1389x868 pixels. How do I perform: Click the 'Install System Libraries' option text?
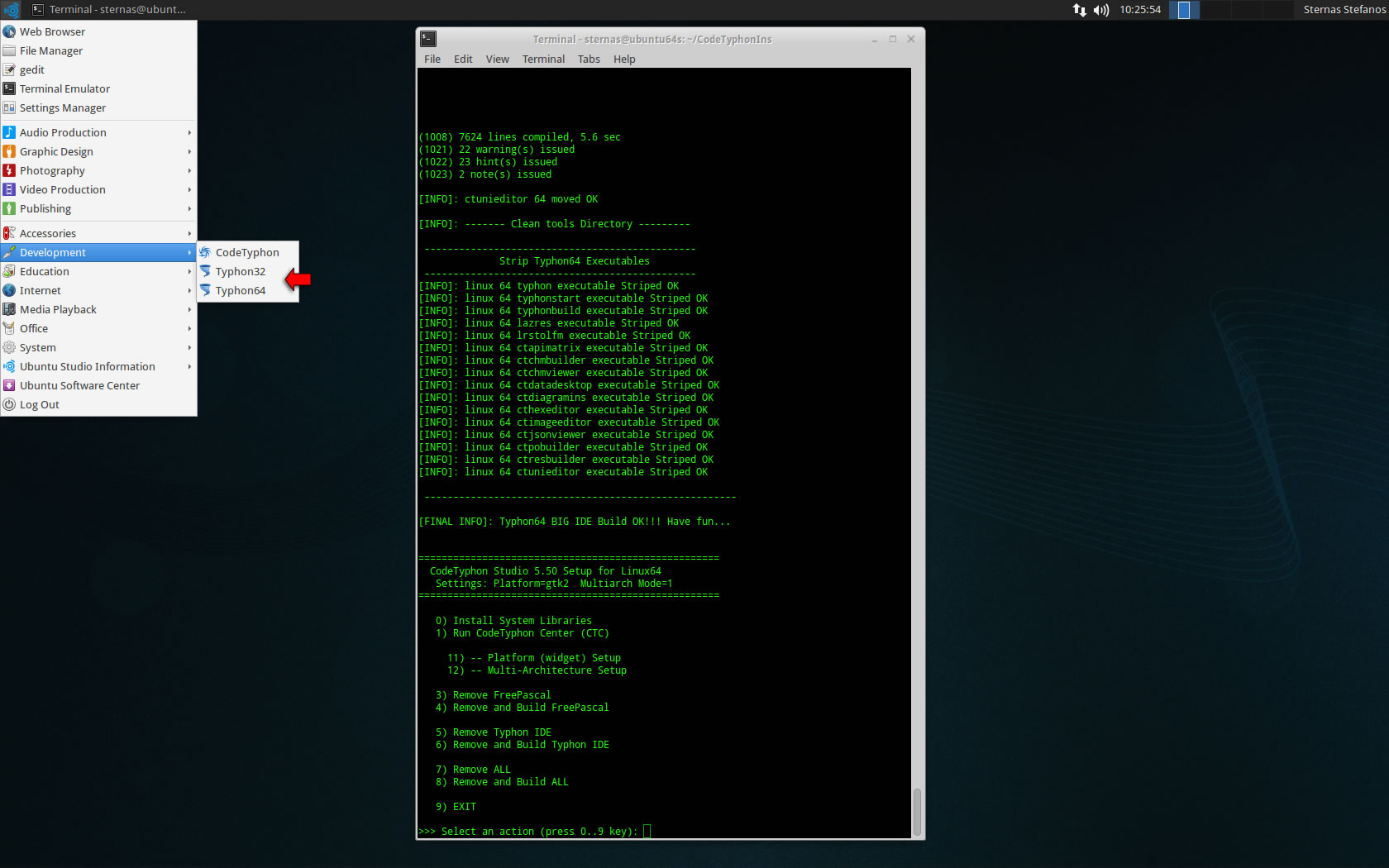click(523, 621)
